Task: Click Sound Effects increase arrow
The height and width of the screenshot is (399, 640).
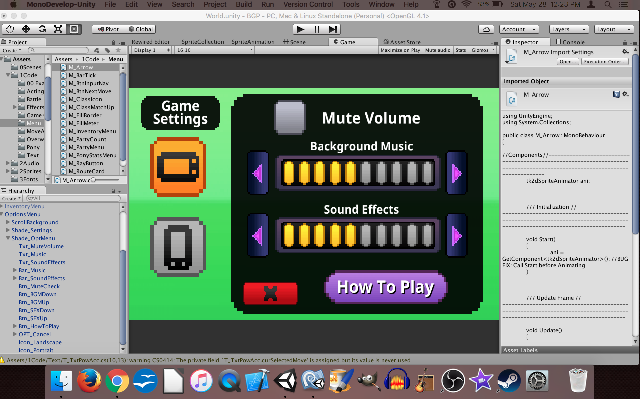Action: [457, 235]
